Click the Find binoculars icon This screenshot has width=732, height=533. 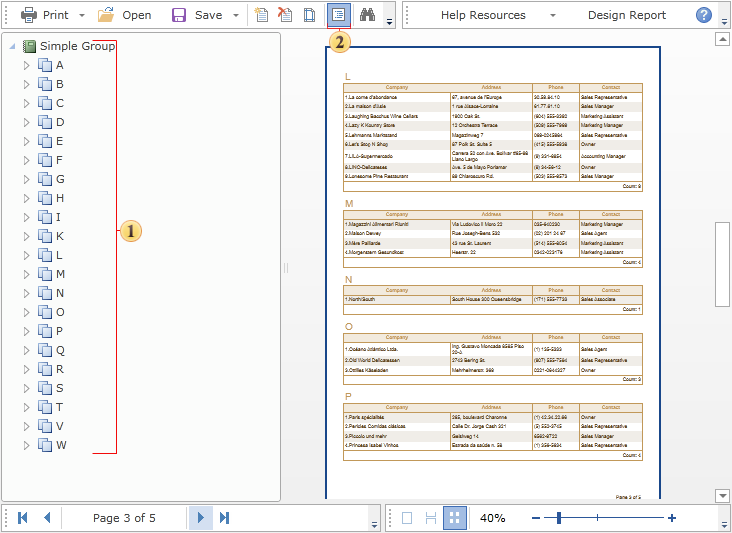coord(367,15)
